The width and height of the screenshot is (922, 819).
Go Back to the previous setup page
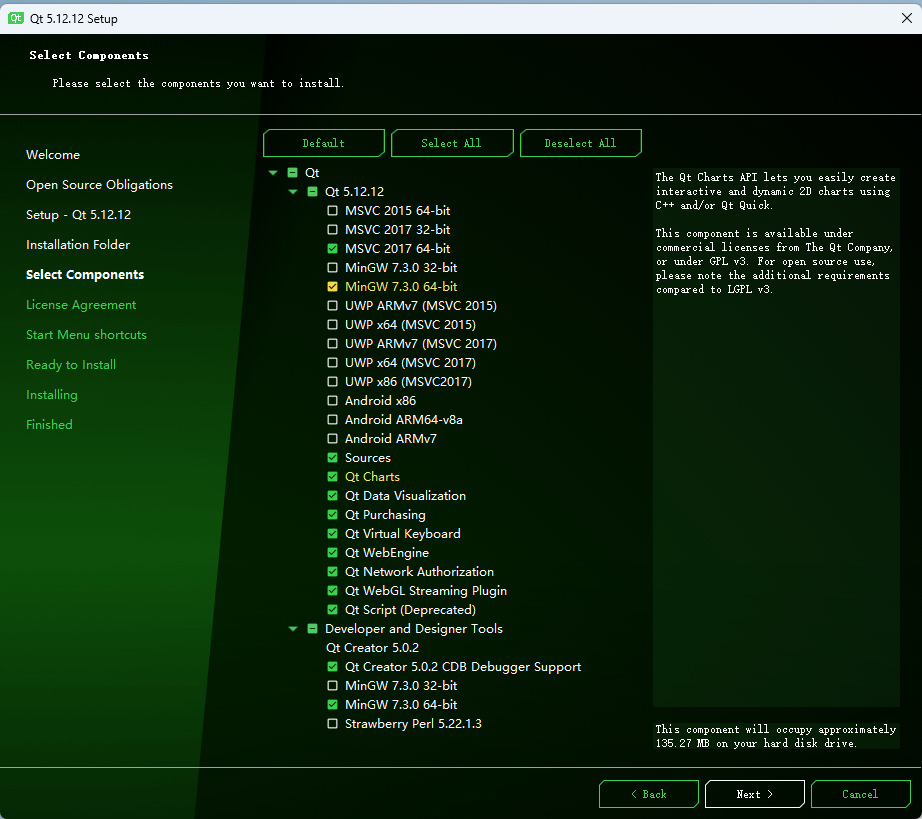point(648,794)
